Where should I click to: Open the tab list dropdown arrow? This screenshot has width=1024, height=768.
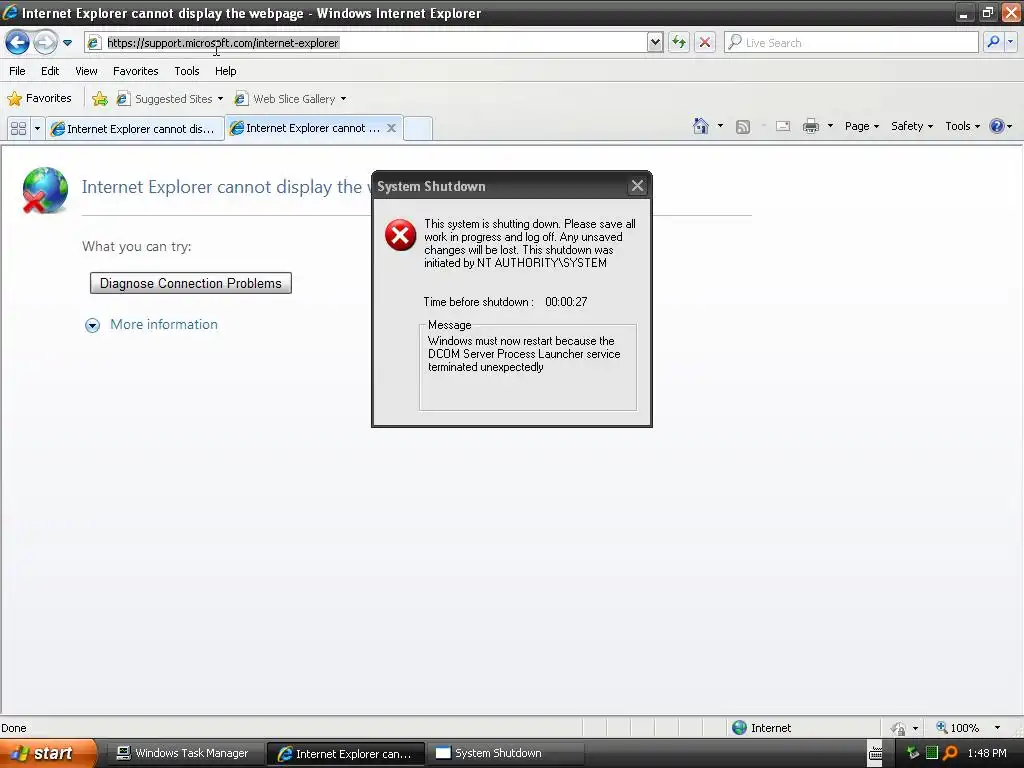click(x=37, y=129)
